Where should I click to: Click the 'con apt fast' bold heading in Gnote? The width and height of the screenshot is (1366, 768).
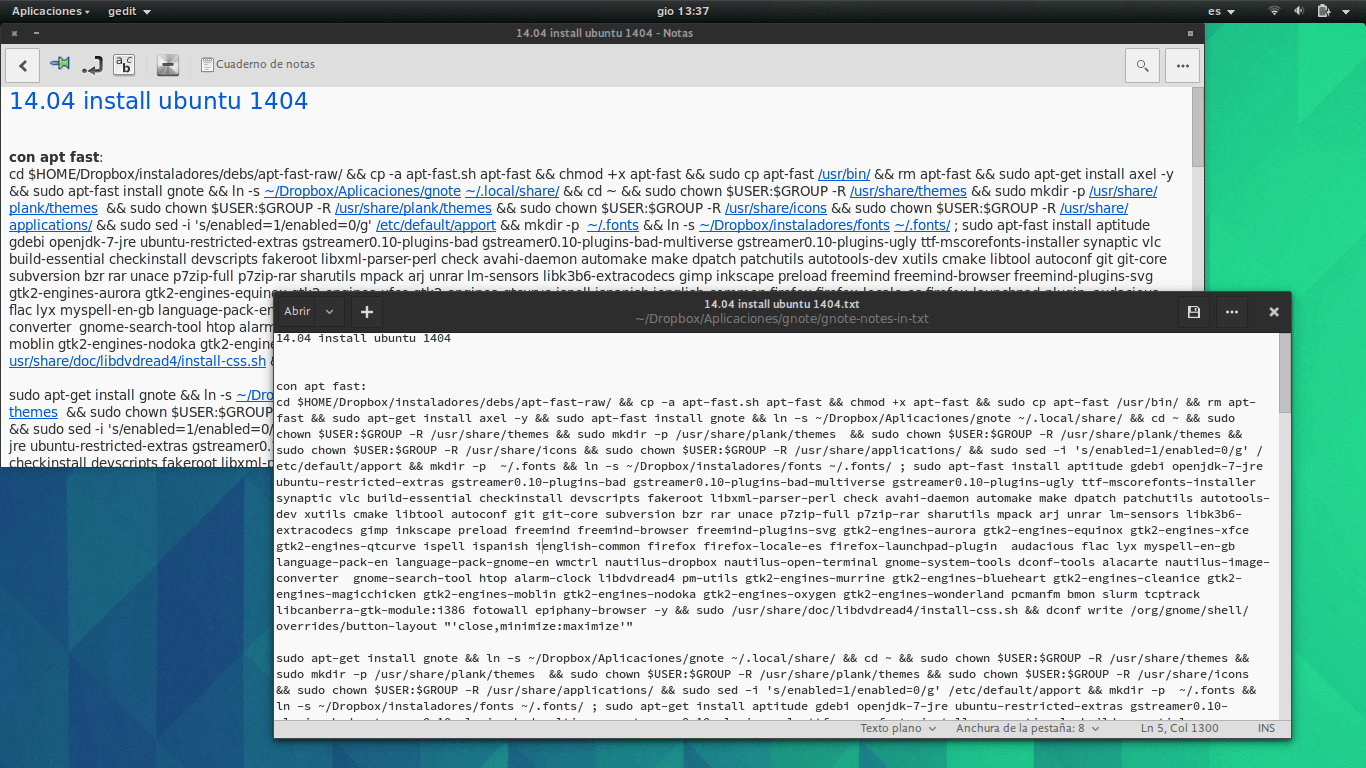pos(54,157)
